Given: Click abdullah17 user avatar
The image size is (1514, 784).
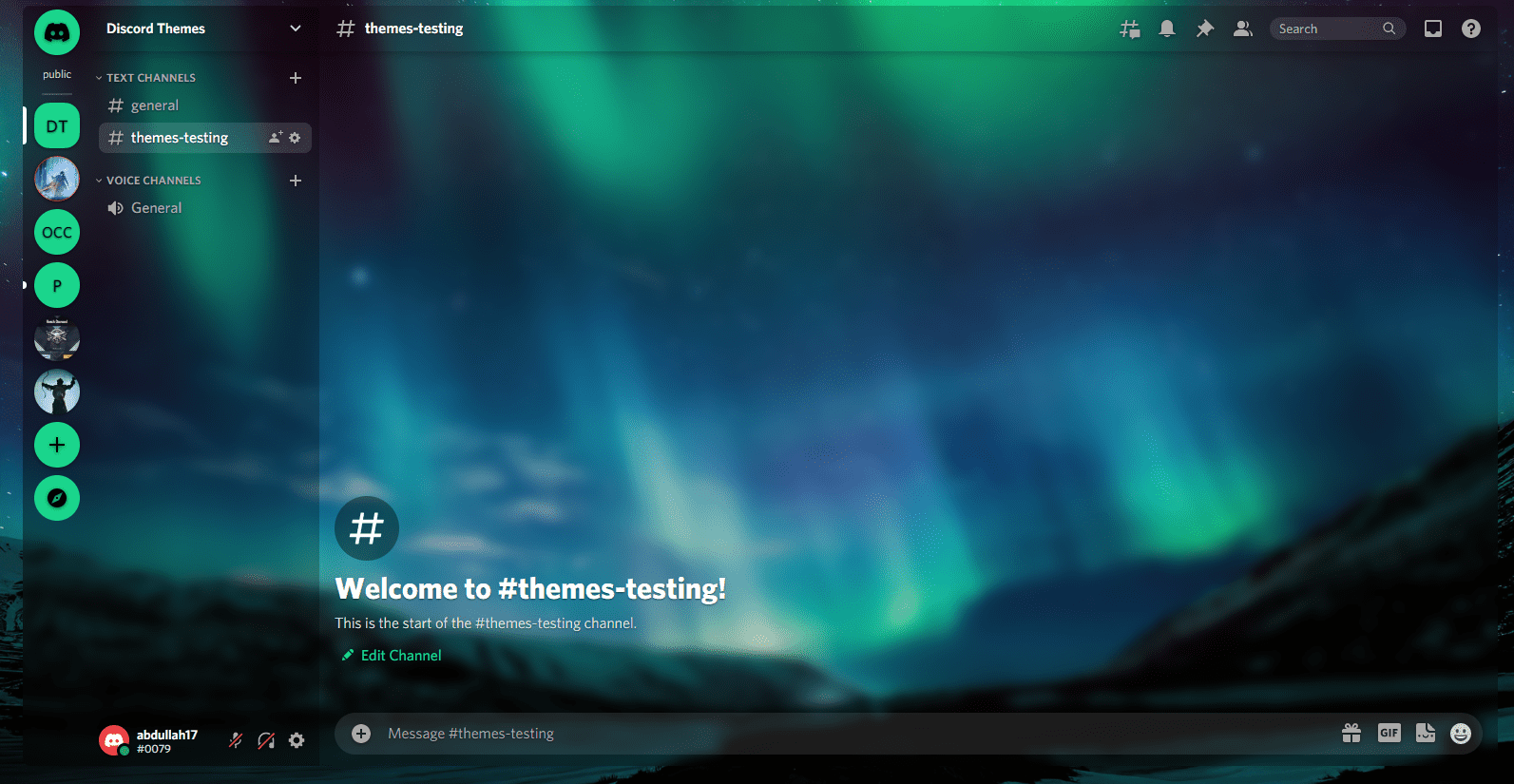Looking at the screenshot, I should (x=114, y=740).
